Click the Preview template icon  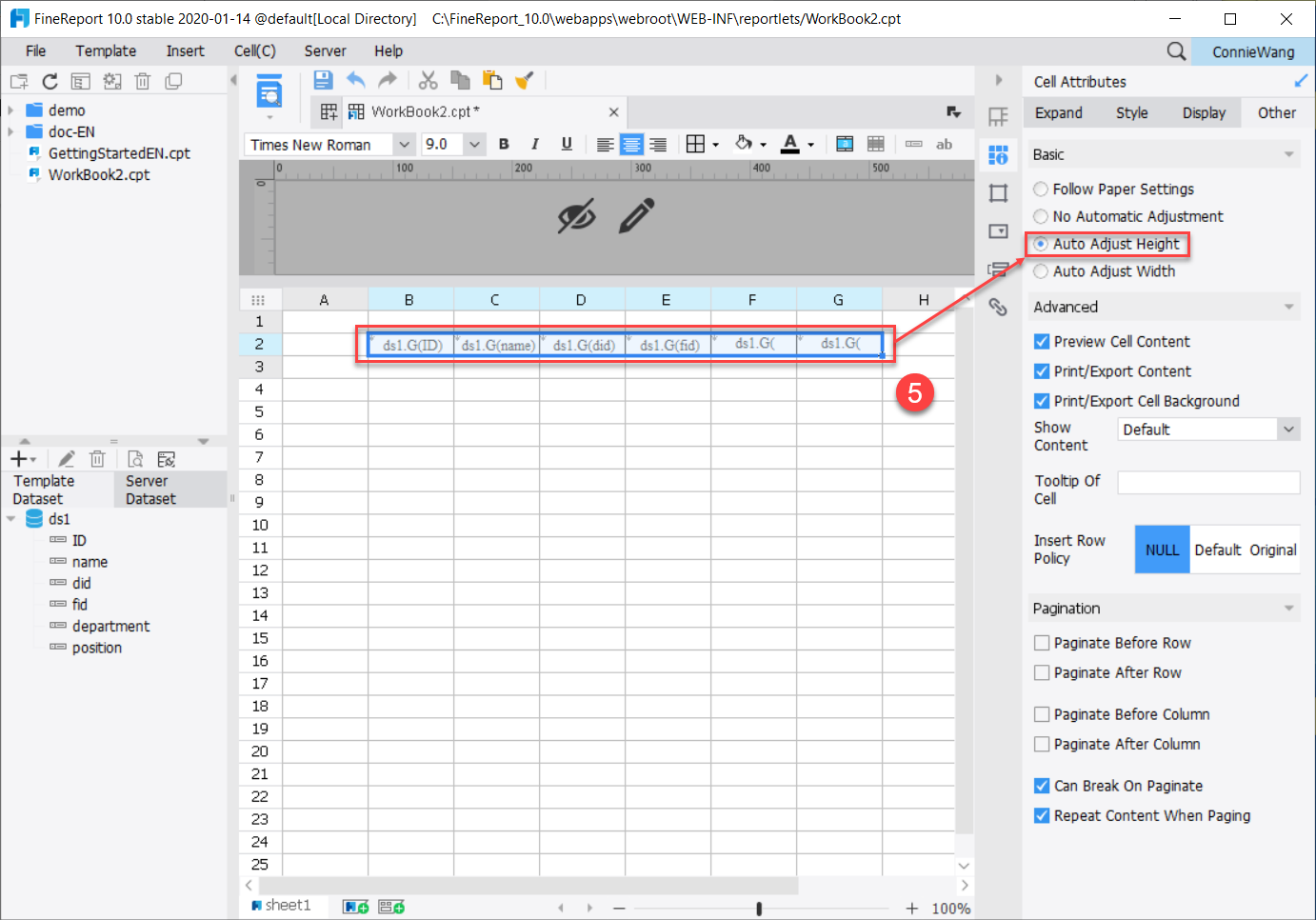pyautogui.click(x=269, y=92)
